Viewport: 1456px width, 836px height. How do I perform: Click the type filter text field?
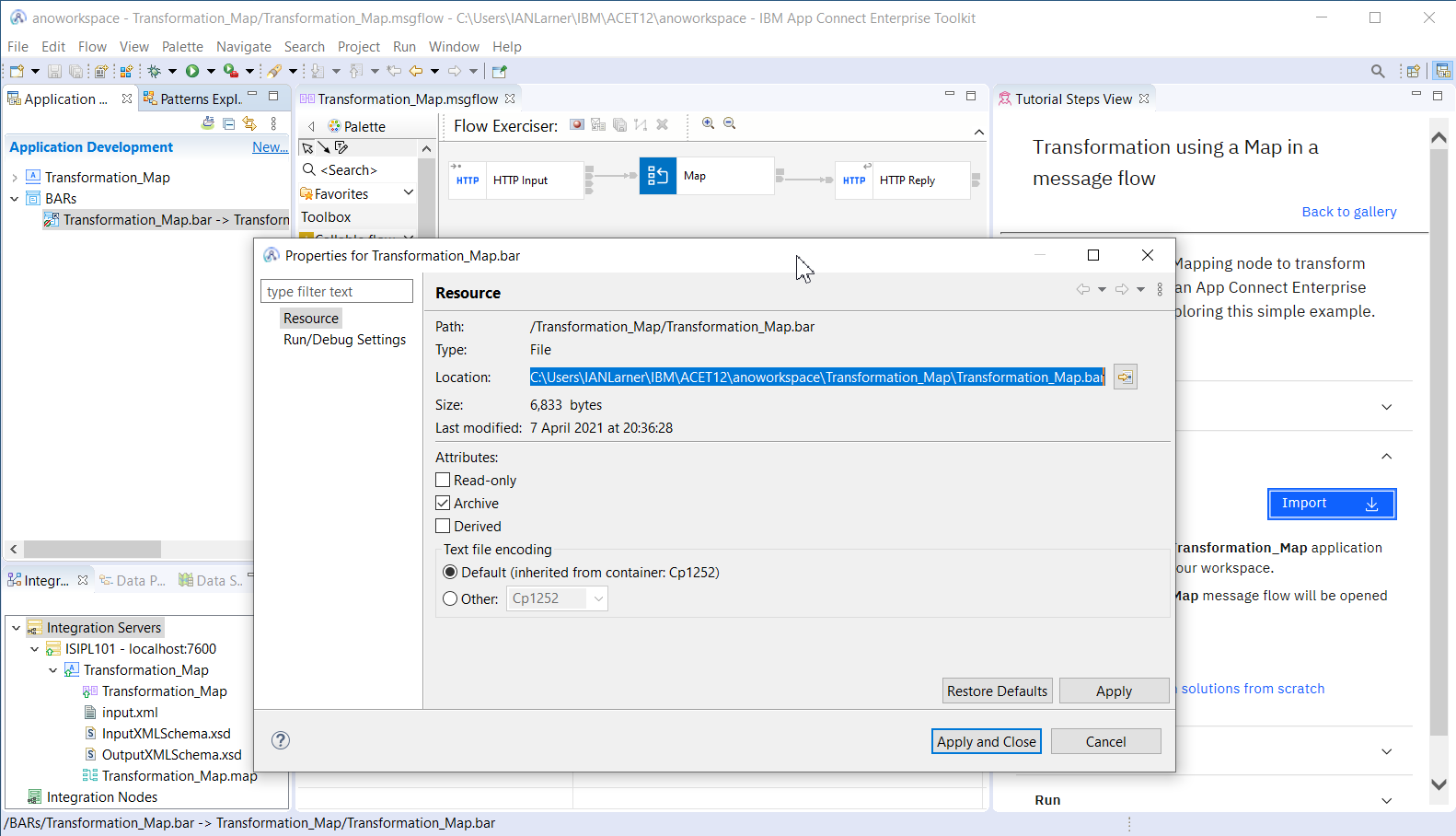[x=336, y=292]
